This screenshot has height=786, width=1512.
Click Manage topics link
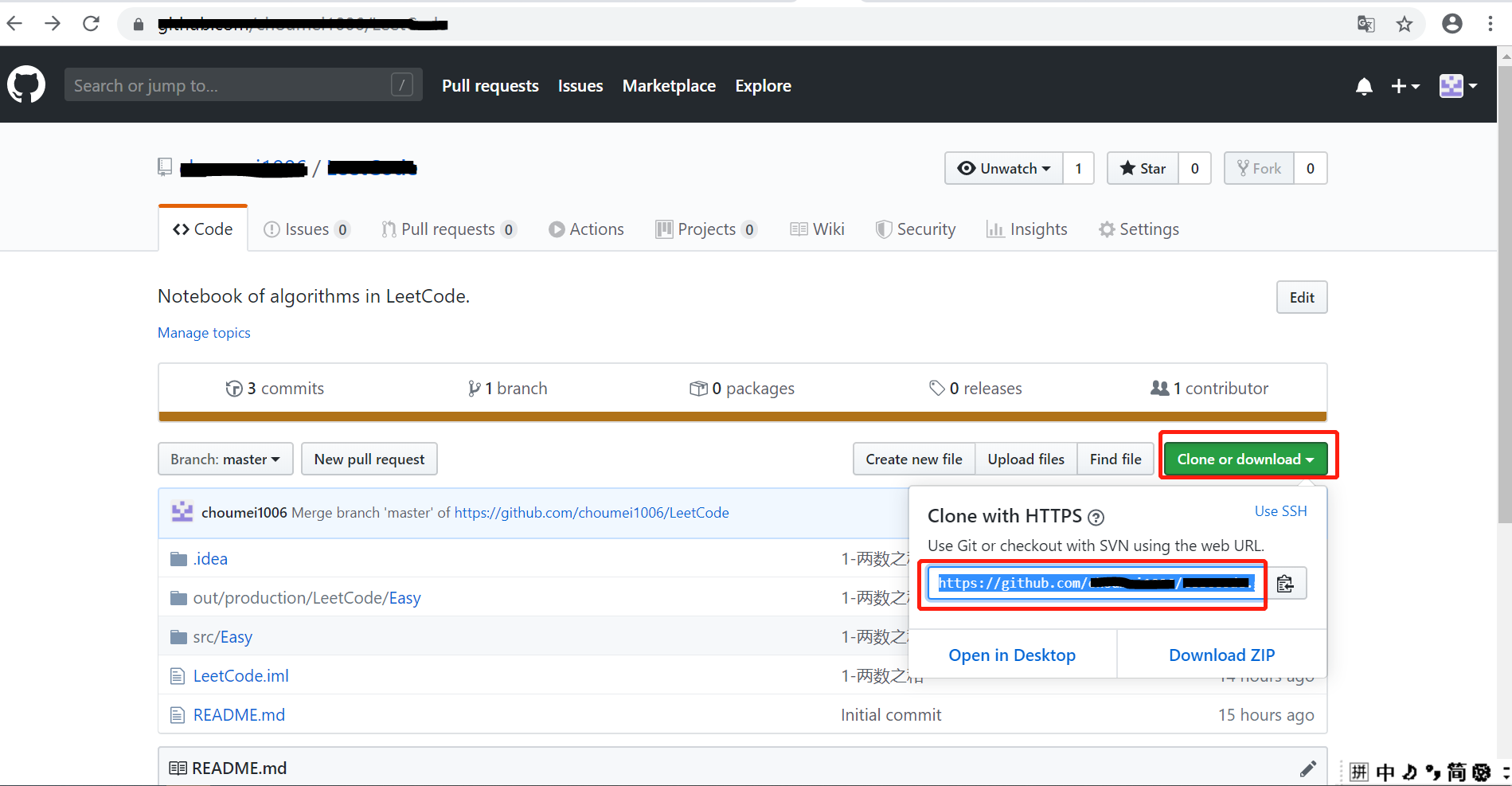click(204, 333)
